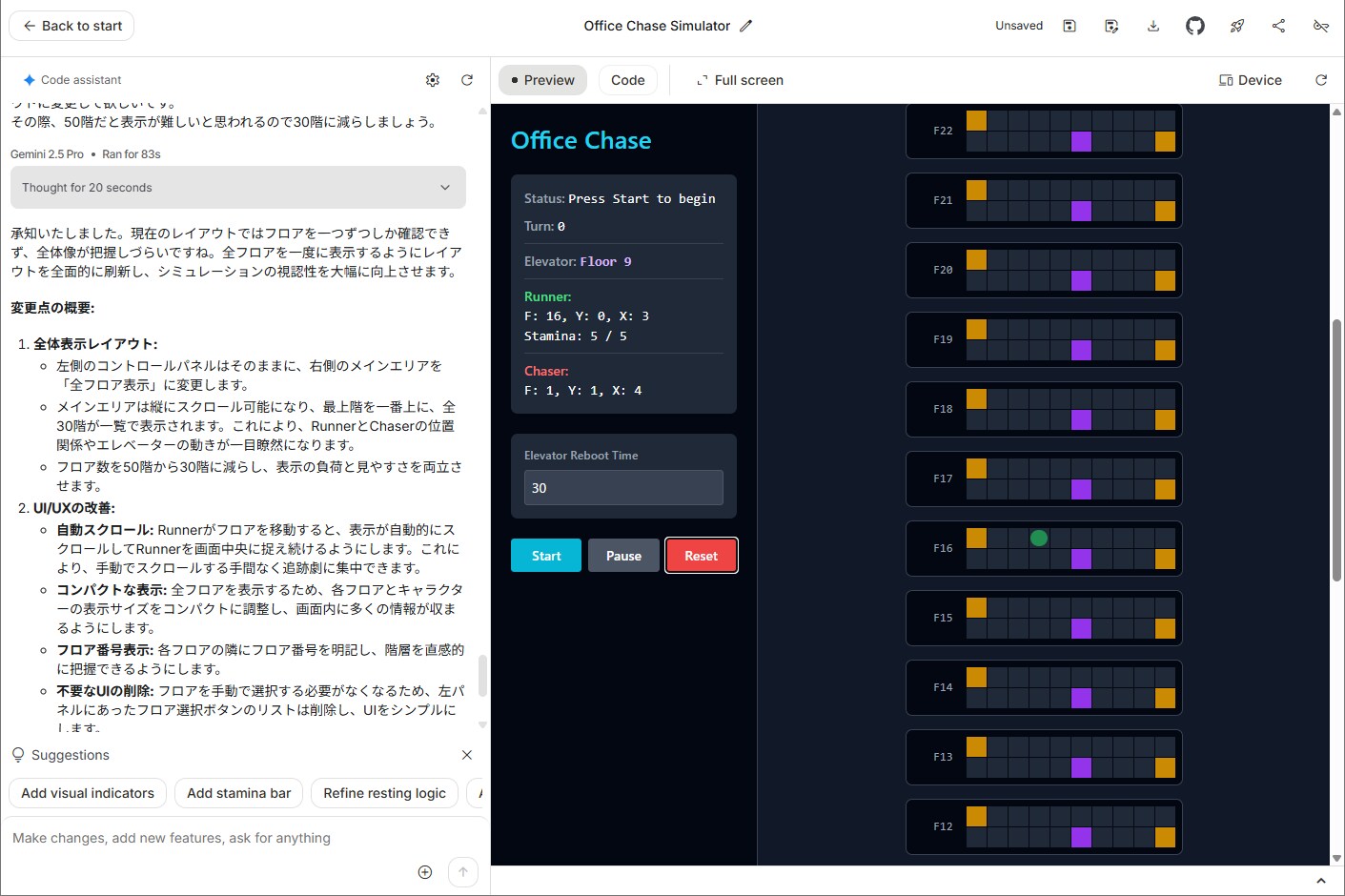Open Code assistant settings gear
1345x896 pixels.
433,80
